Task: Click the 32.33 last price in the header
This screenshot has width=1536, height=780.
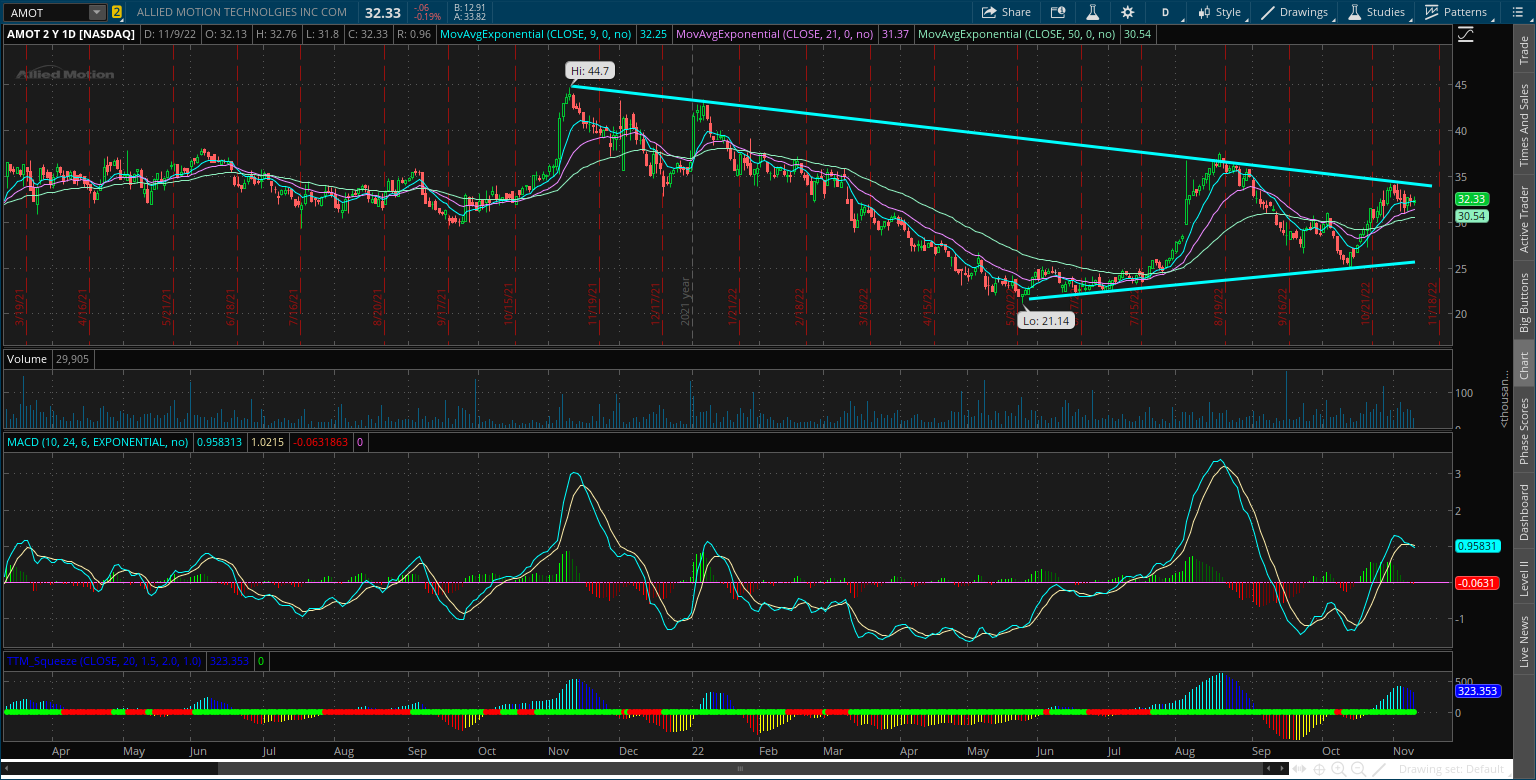Action: pyautogui.click(x=381, y=12)
